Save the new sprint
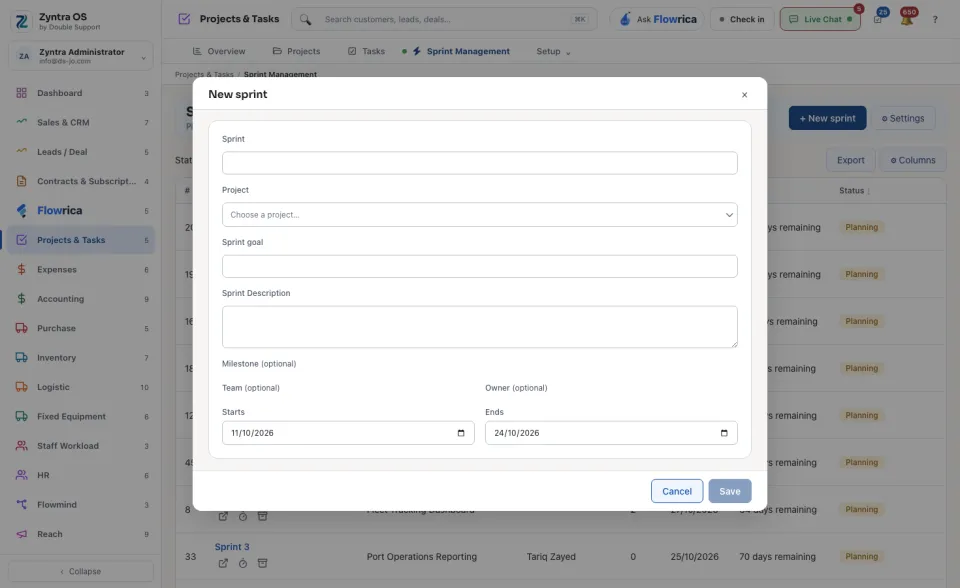Screen dimensions: 960x588 (730, 491)
